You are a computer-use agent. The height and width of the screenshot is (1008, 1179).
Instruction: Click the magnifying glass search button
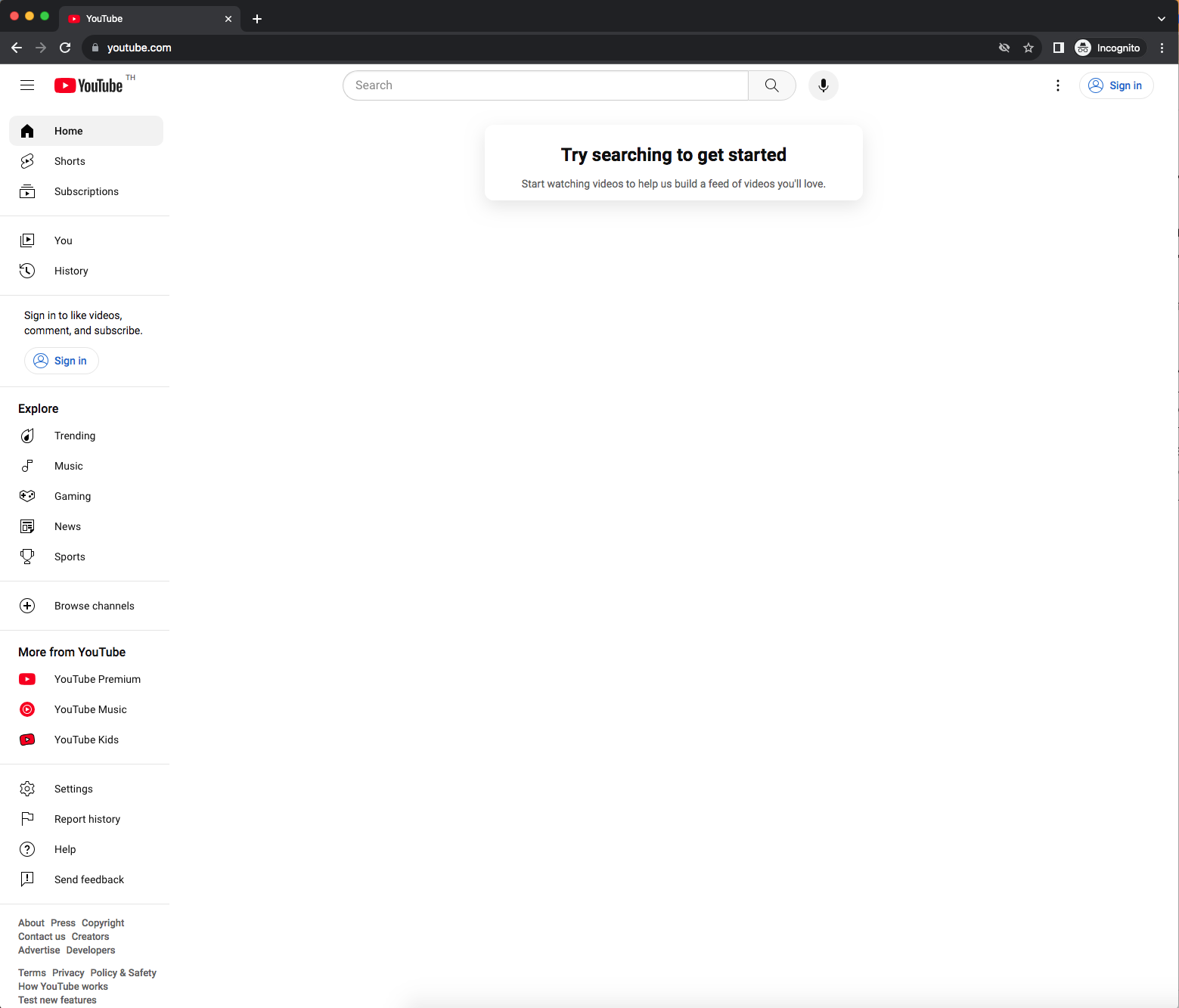point(771,85)
